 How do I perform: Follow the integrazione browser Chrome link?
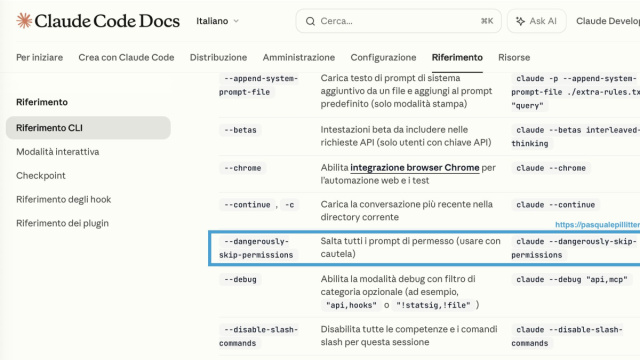click(x=415, y=168)
